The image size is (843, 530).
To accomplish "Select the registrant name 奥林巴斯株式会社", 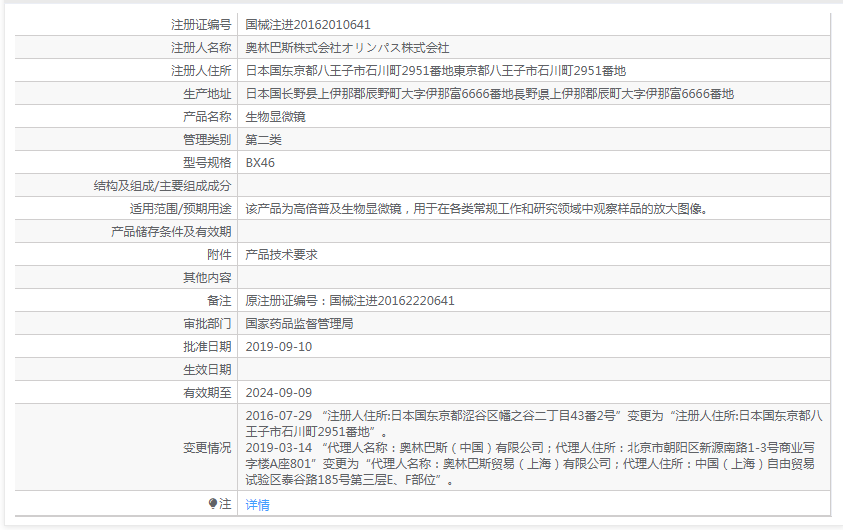I will pos(347,48).
